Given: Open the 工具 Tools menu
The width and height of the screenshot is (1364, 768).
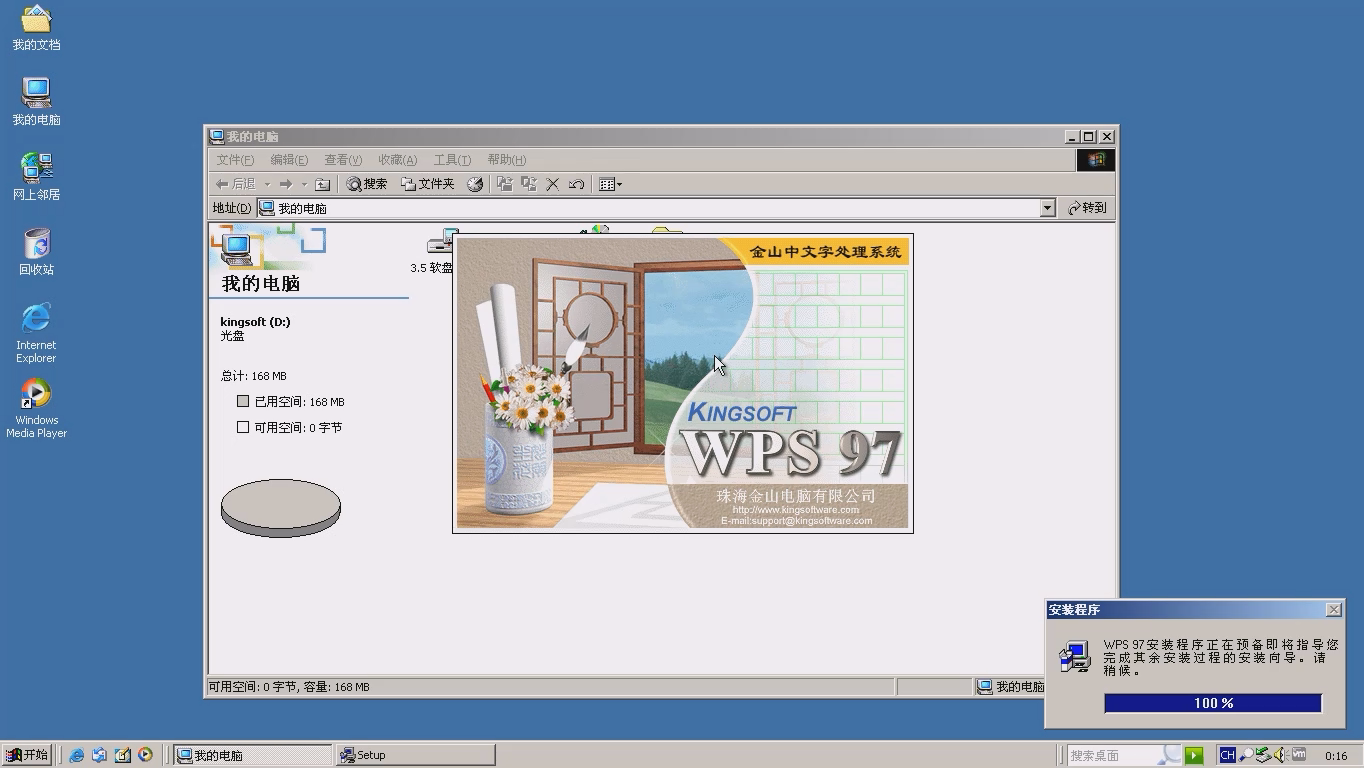Looking at the screenshot, I should 452,160.
